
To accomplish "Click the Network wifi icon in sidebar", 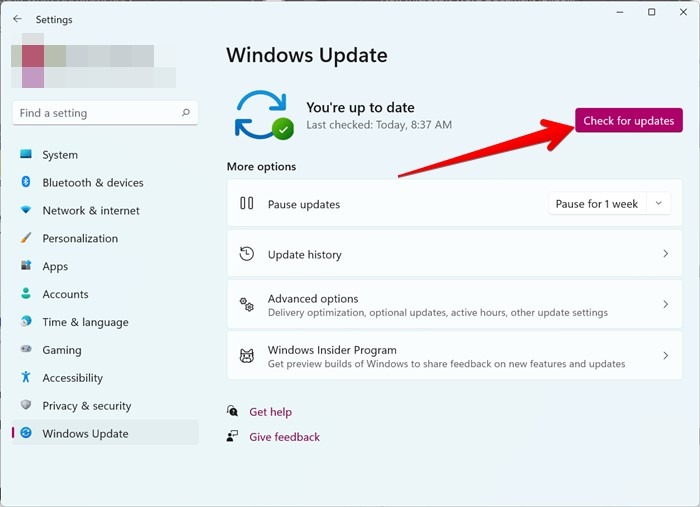I will [26, 210].
